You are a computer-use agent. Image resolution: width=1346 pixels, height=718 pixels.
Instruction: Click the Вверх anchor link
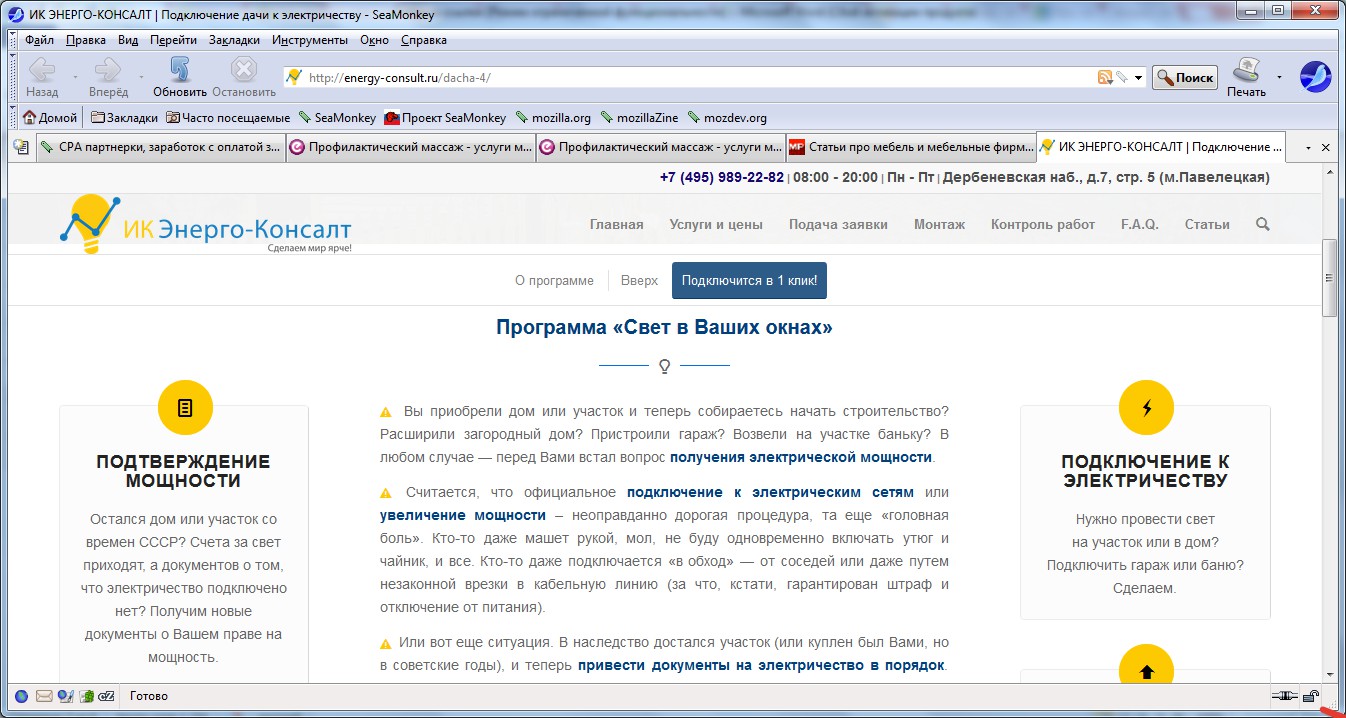[639, 281]
